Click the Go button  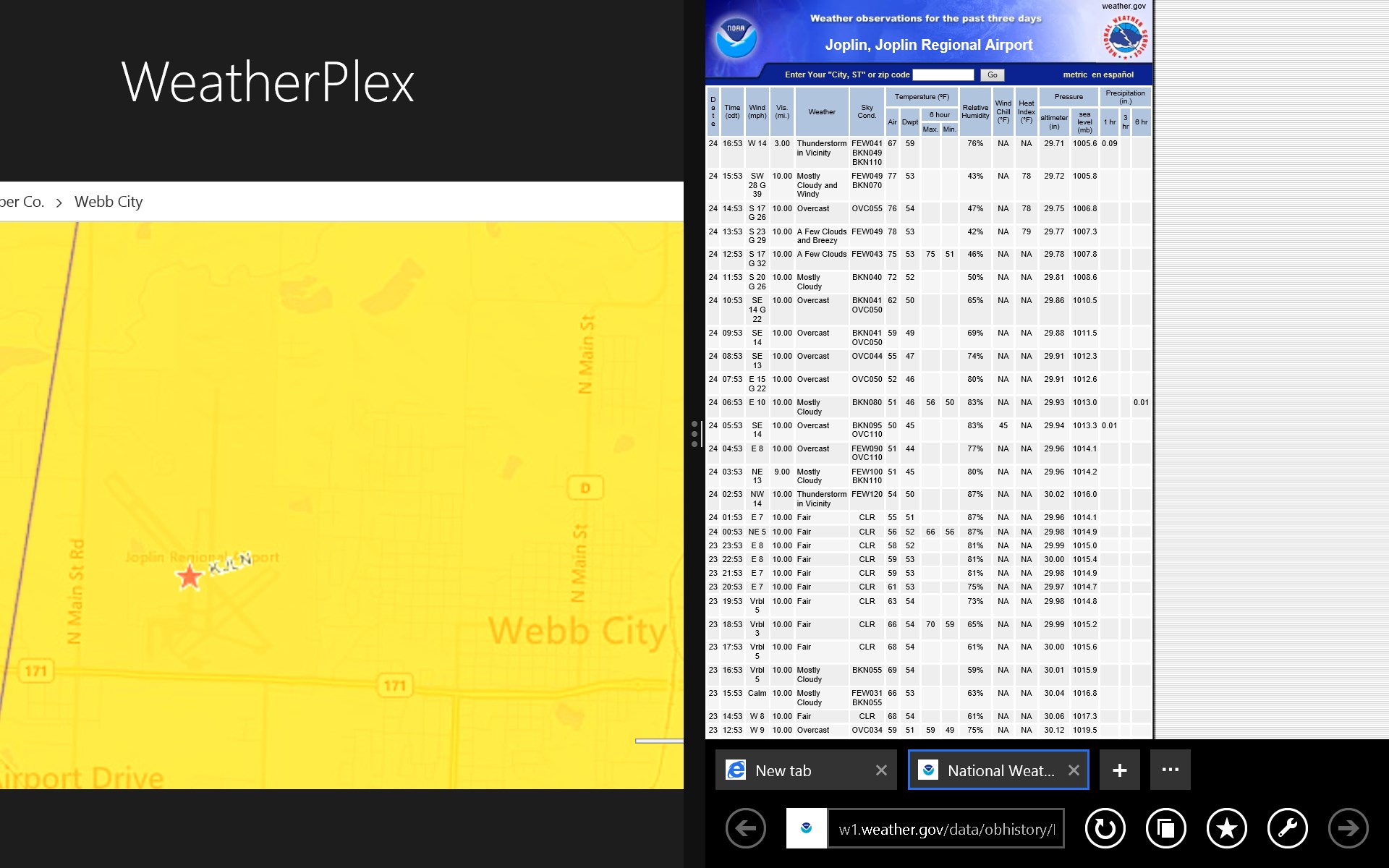(x=992, y=75)
